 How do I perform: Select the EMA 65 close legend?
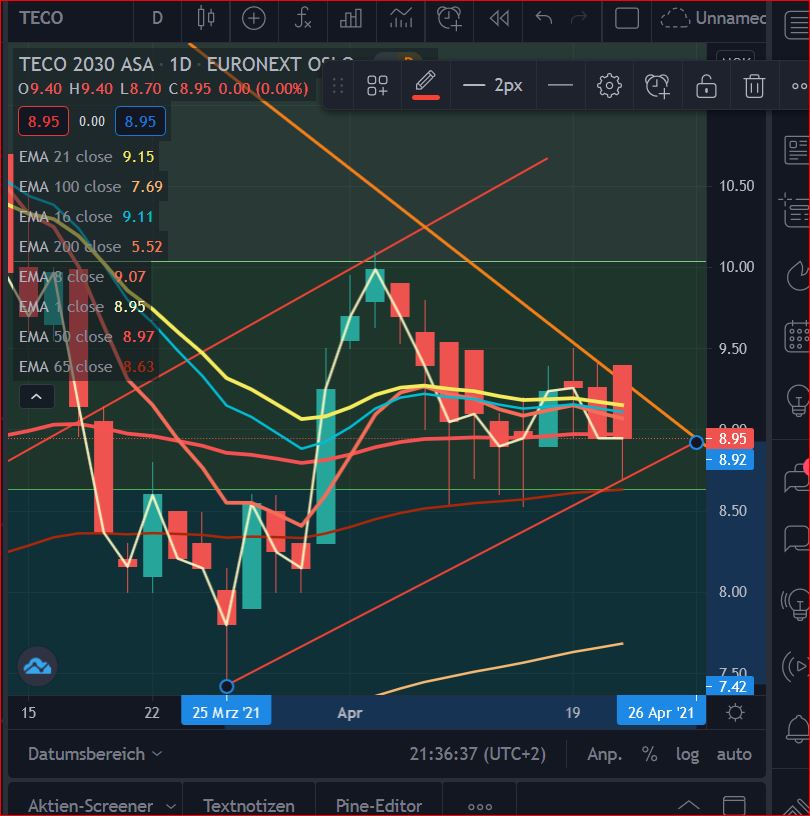[86, 367]
